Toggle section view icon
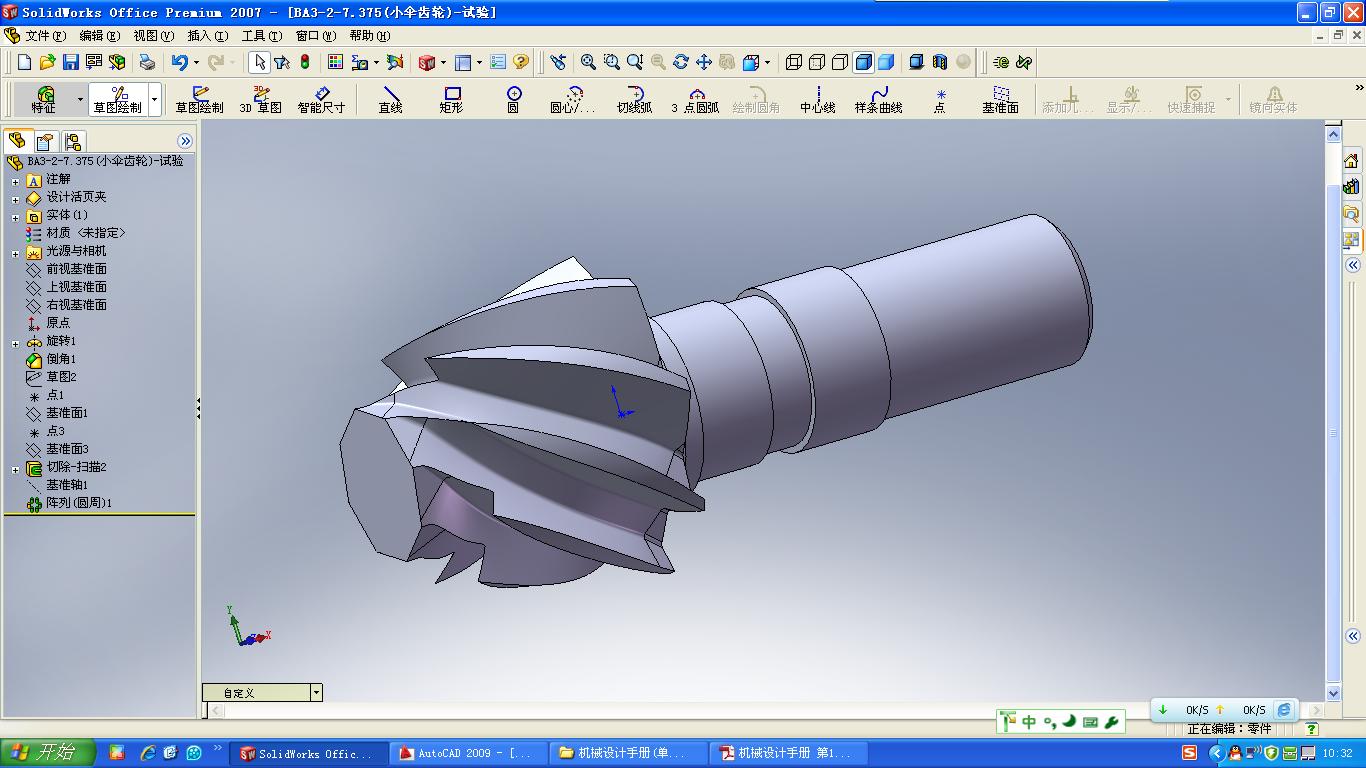The height and width of the screenshot is (768, 1366). pos(939,62)
